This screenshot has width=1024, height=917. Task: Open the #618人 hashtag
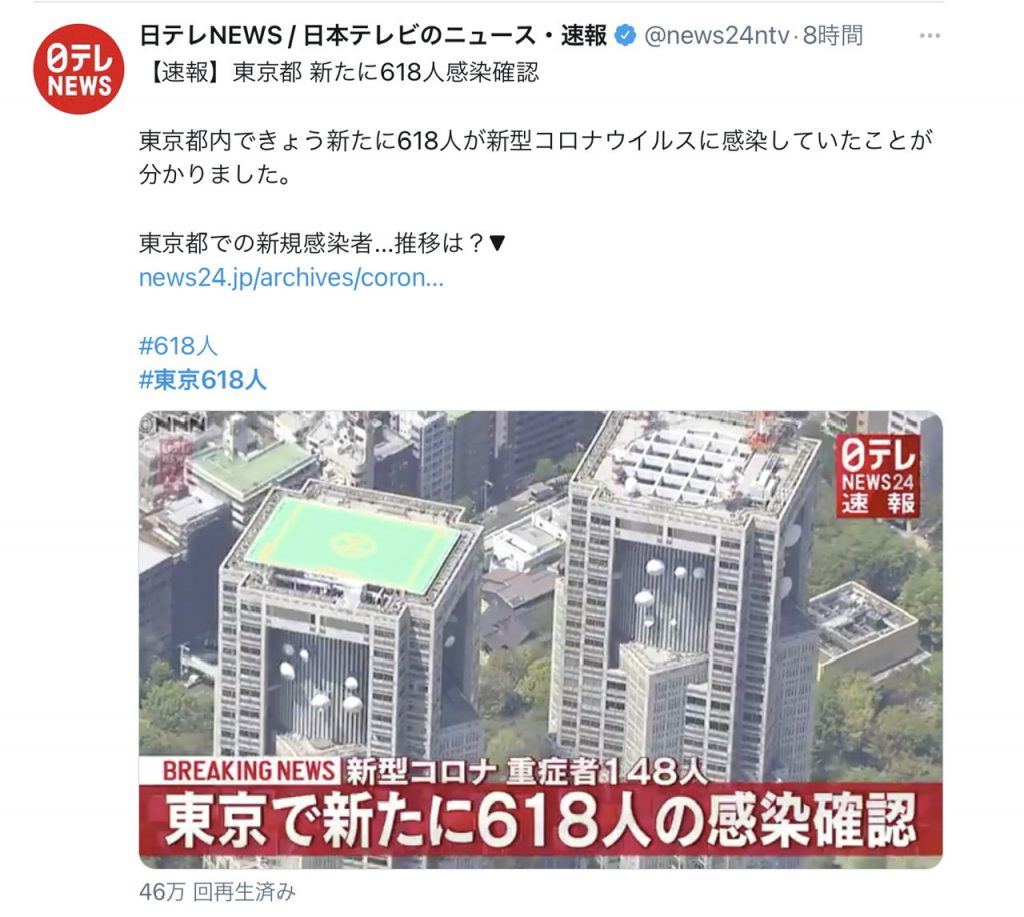178,346
